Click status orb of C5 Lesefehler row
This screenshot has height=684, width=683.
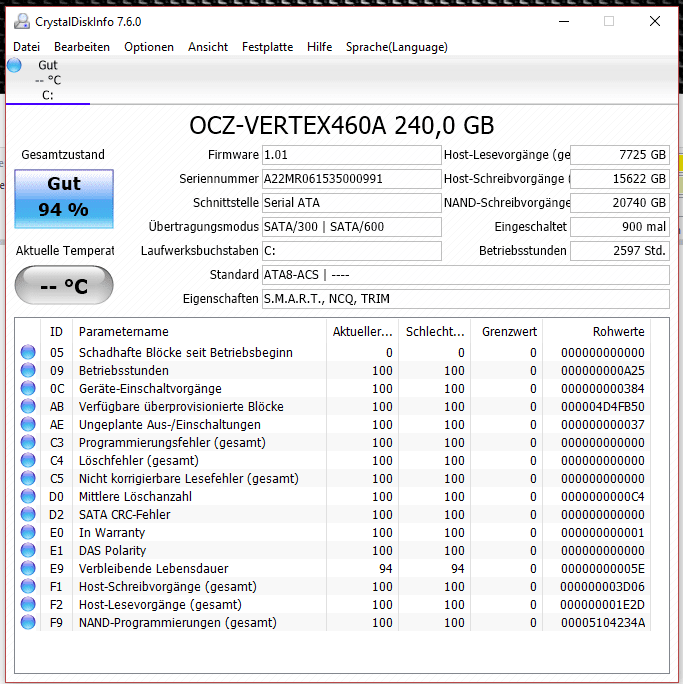point(28,478)
